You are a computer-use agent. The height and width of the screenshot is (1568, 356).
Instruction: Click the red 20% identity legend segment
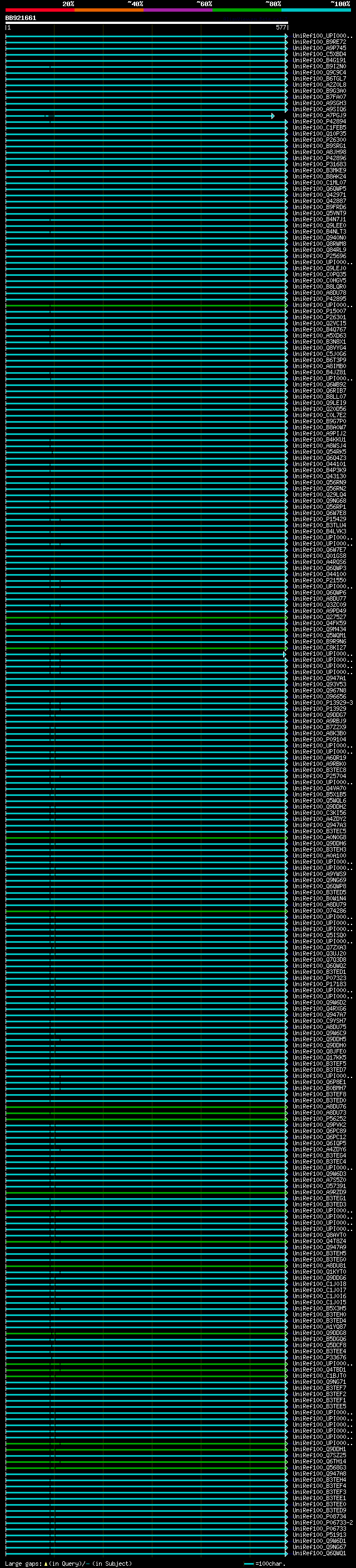39,10
